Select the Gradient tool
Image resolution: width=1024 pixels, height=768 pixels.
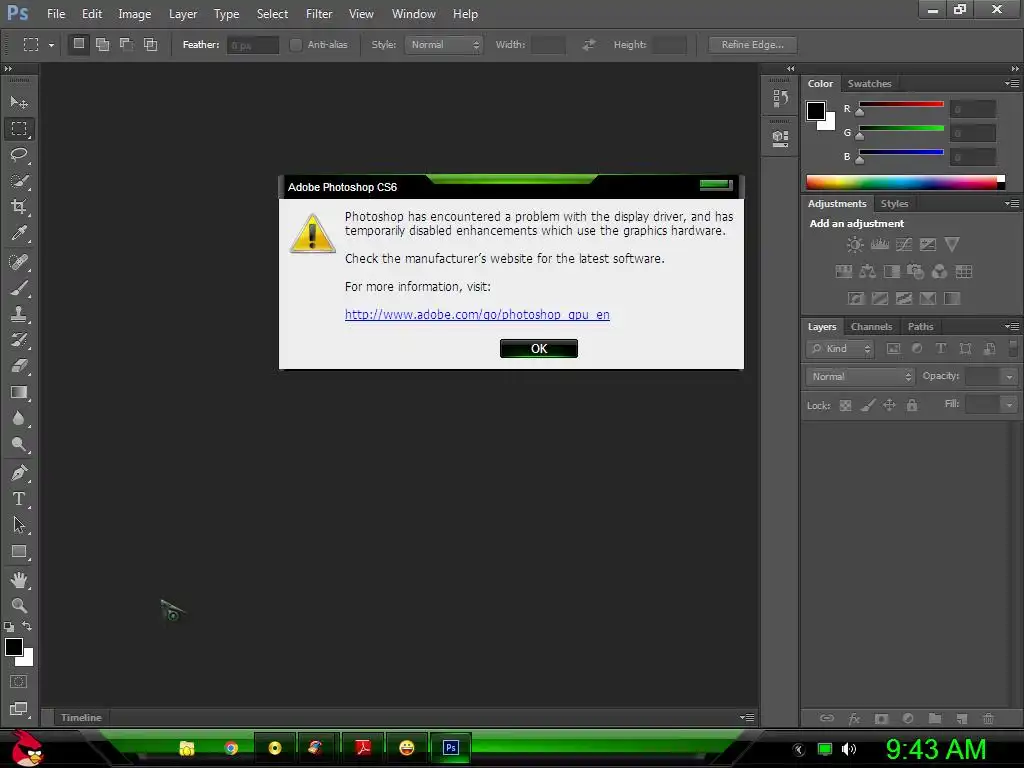click(x=19, y=392)
